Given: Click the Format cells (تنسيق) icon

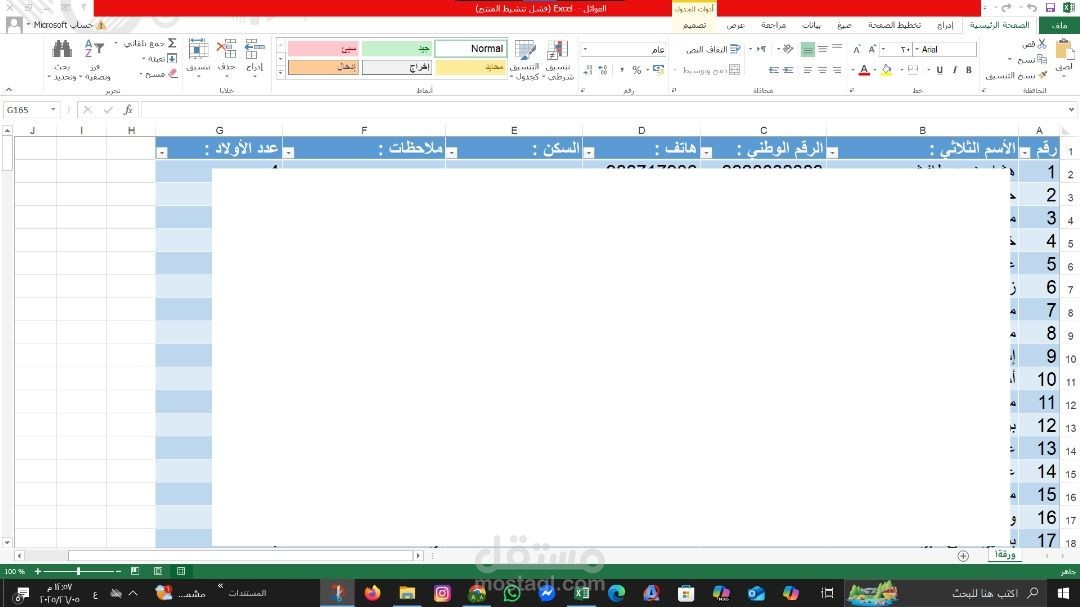Looking at the screenshot, I should (x=198, y=49).
